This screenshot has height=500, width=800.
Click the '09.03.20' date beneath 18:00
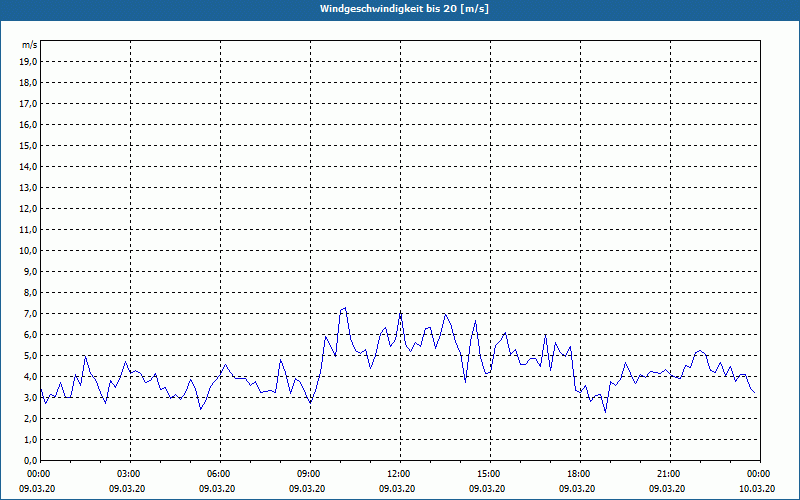577,489
